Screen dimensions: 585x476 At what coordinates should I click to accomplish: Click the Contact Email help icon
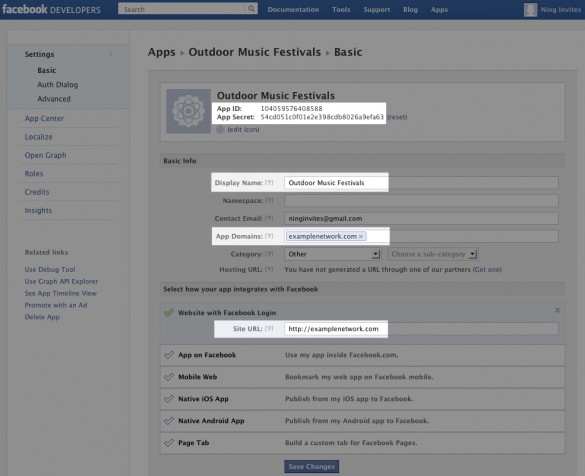(269, 218)
